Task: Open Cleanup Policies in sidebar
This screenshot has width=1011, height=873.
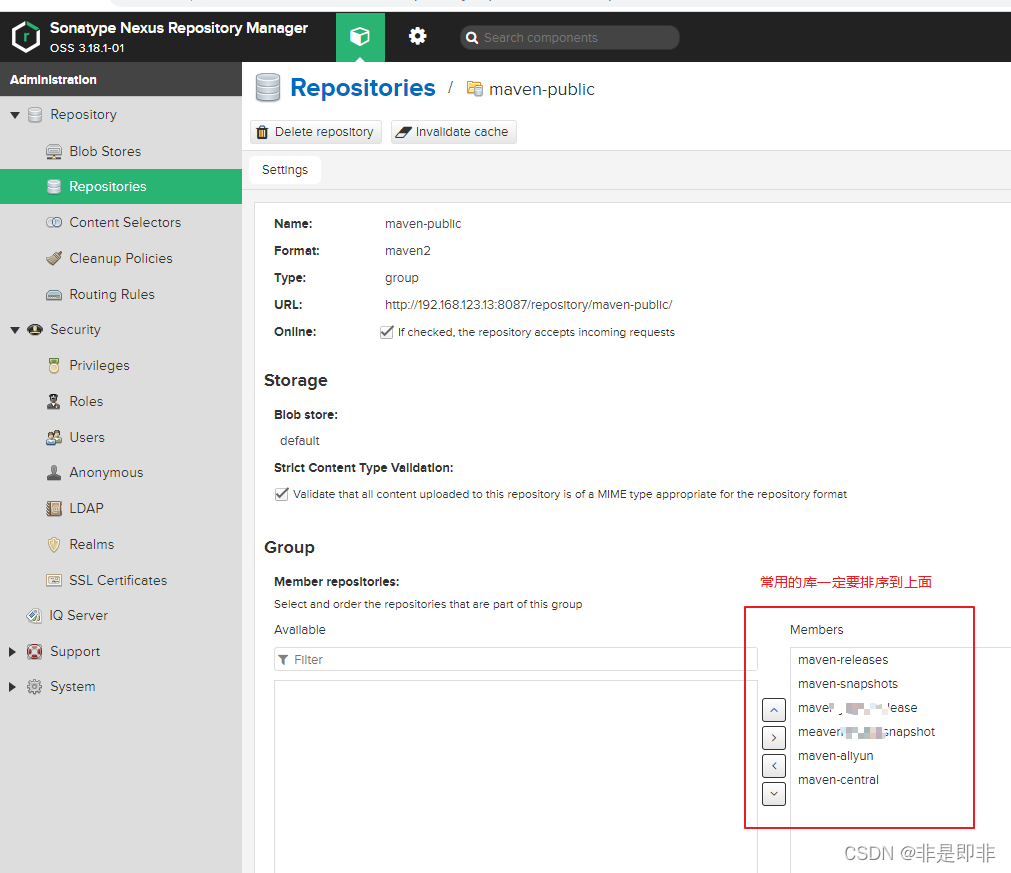Action: 121,259
